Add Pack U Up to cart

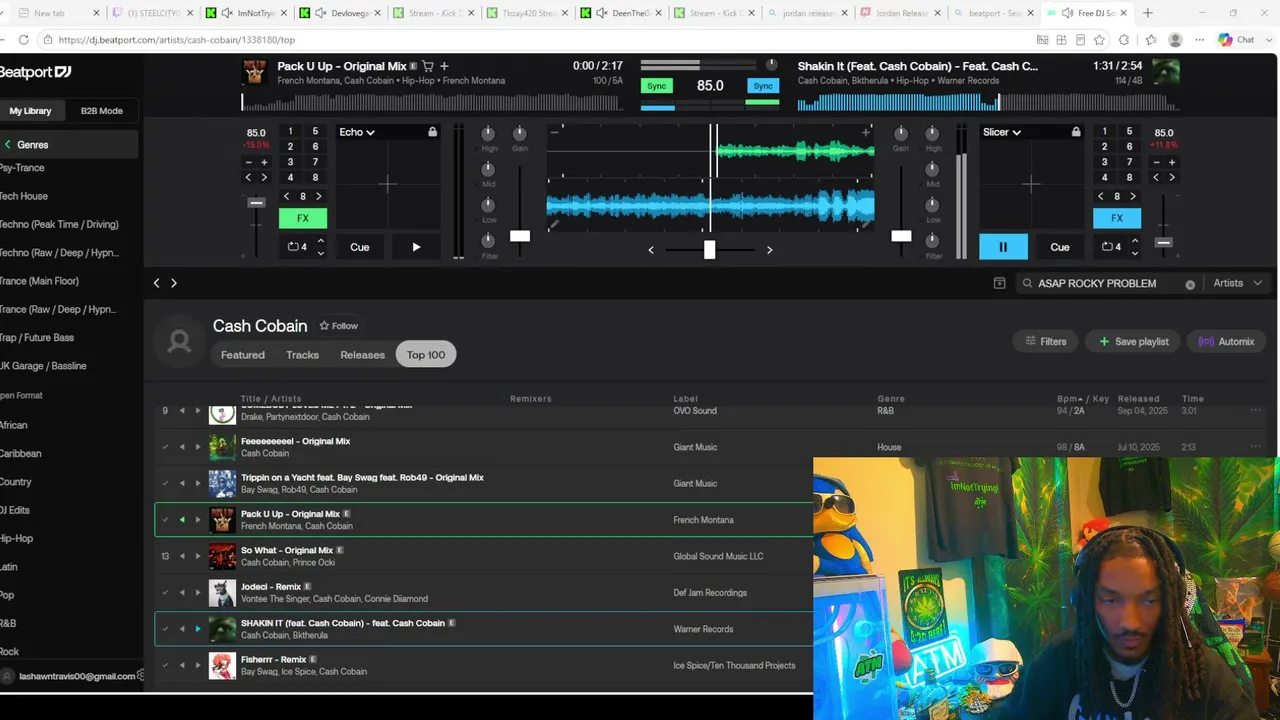(428, 66)
